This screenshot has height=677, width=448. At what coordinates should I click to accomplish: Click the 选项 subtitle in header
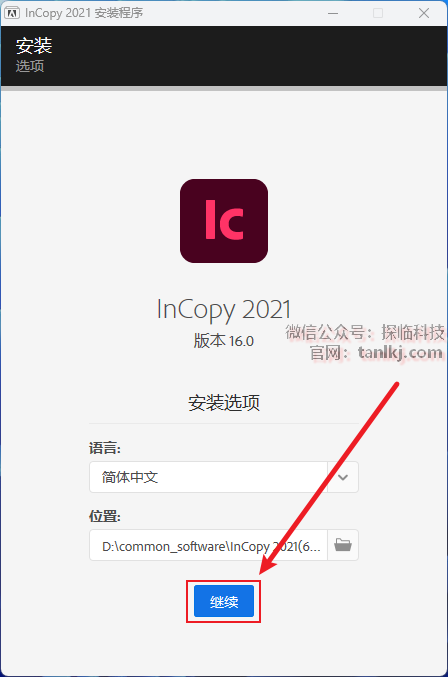[x=30, y=66]
